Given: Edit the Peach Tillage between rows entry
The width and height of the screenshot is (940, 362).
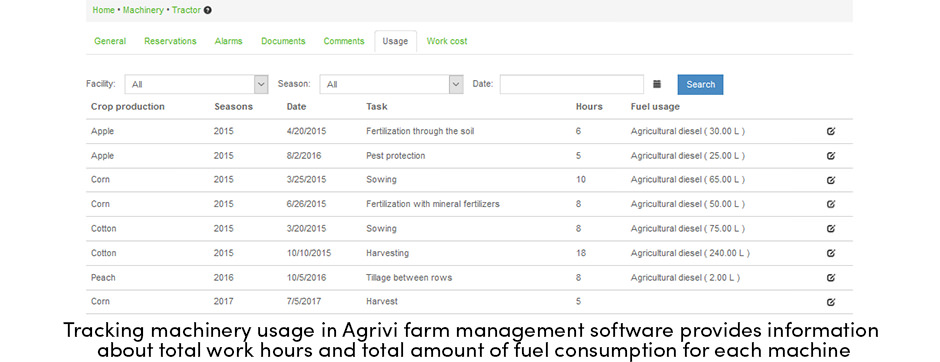Looking at the screenshot, I should pos(831,277).
